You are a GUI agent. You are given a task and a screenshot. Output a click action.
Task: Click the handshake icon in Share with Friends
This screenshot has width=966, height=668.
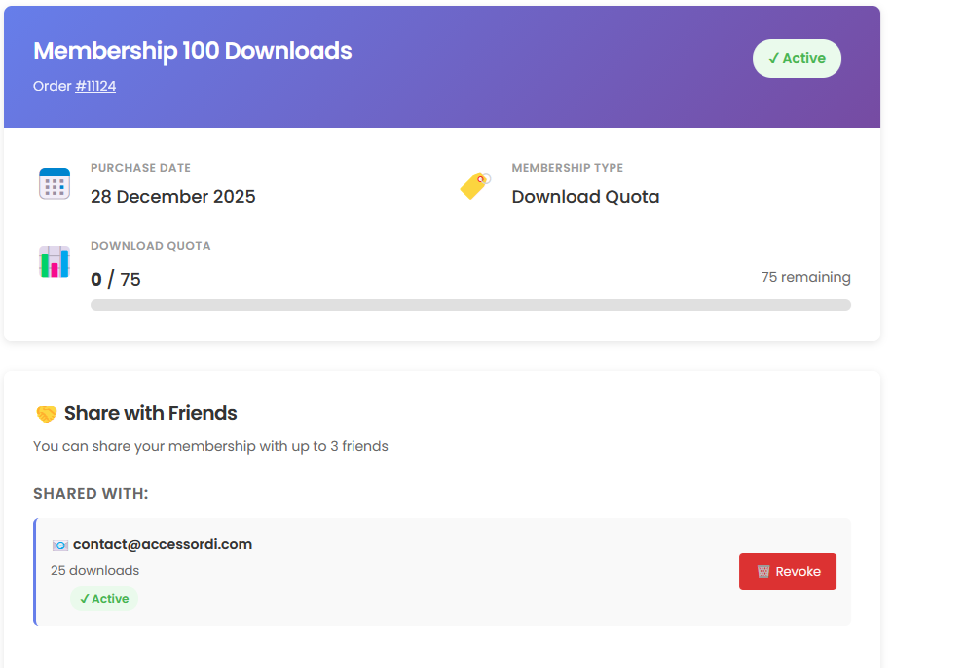tap(45, 412)
